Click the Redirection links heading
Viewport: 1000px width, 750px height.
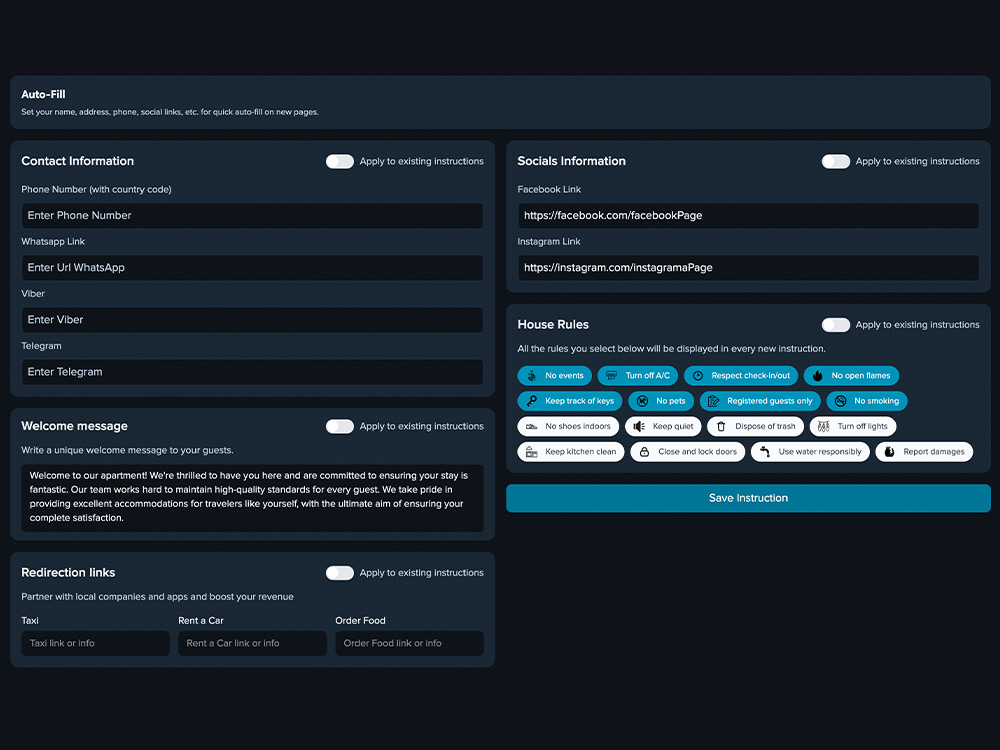point(68,573)
